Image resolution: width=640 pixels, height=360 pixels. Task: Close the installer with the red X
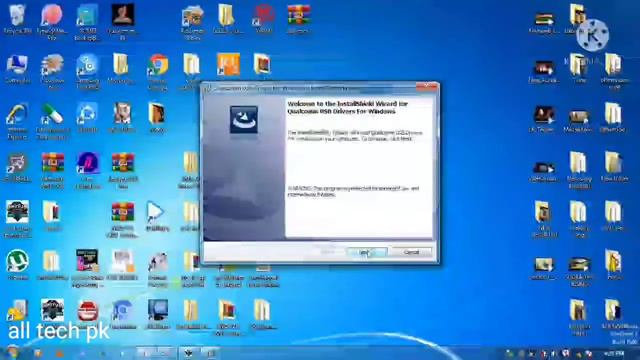point(427,86)
